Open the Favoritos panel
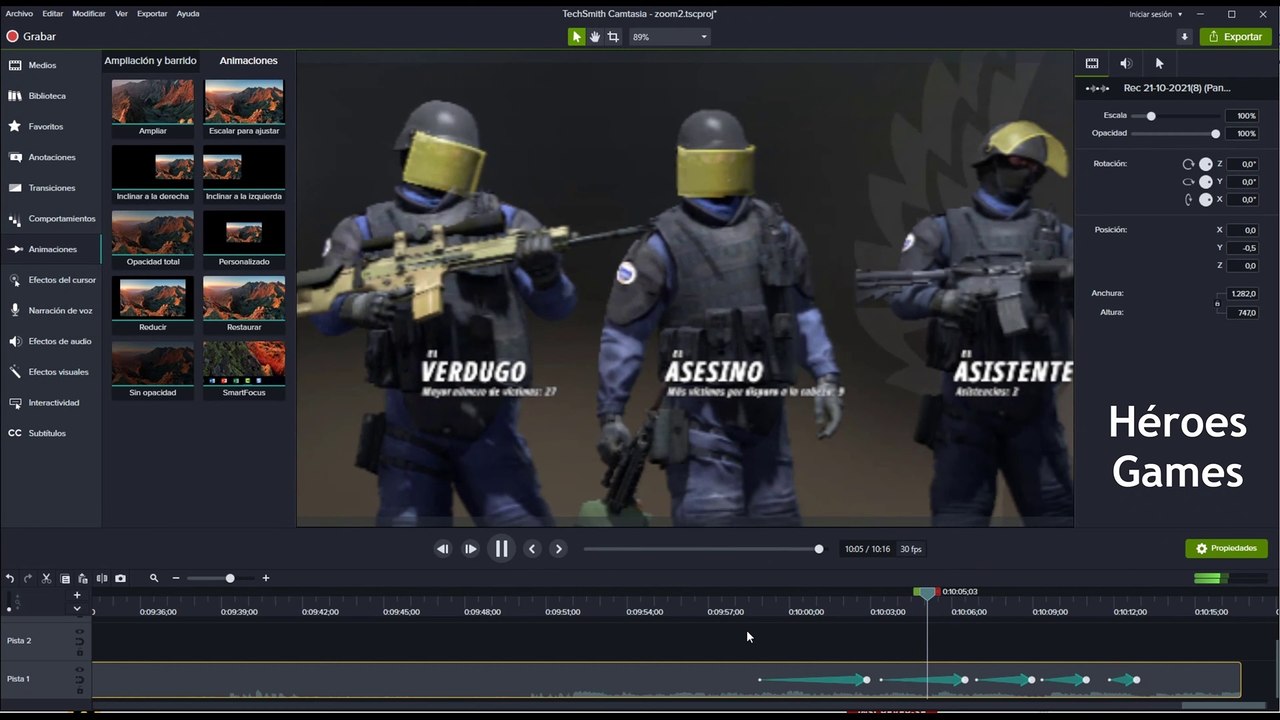1280x720 pixels. point(50,127)
